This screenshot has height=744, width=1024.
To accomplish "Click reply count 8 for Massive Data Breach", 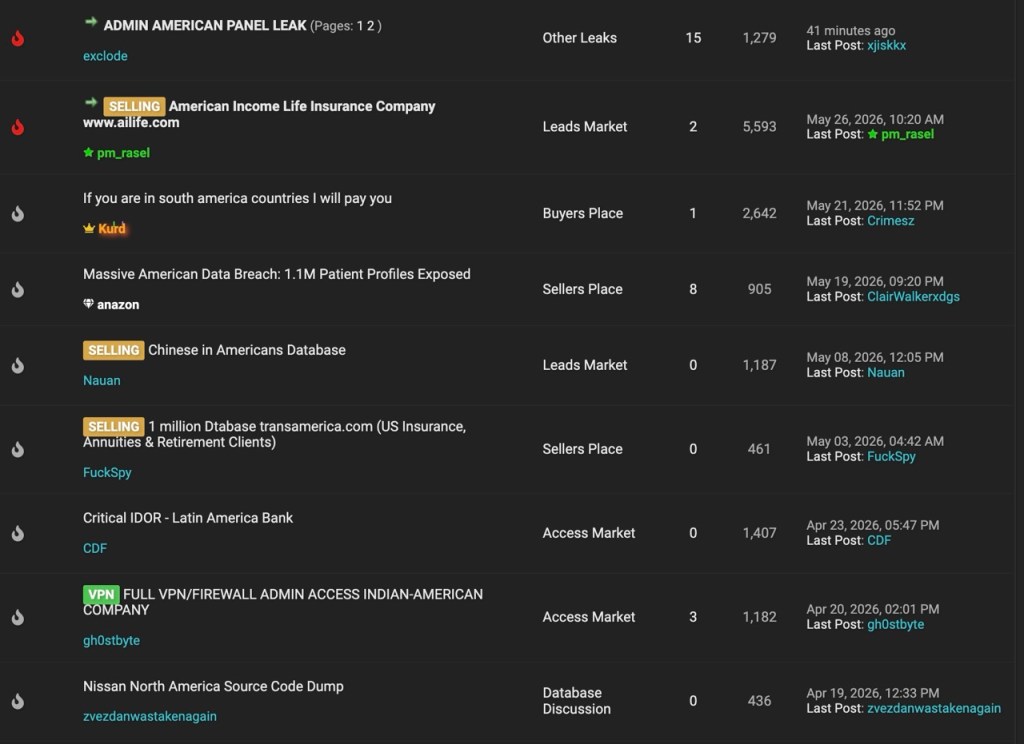I will pos(693,289).
